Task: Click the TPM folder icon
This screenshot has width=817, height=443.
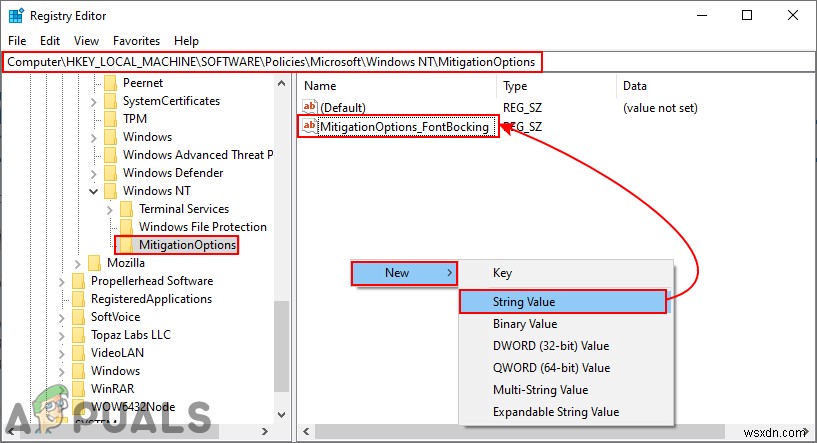Action: point(110,119)
